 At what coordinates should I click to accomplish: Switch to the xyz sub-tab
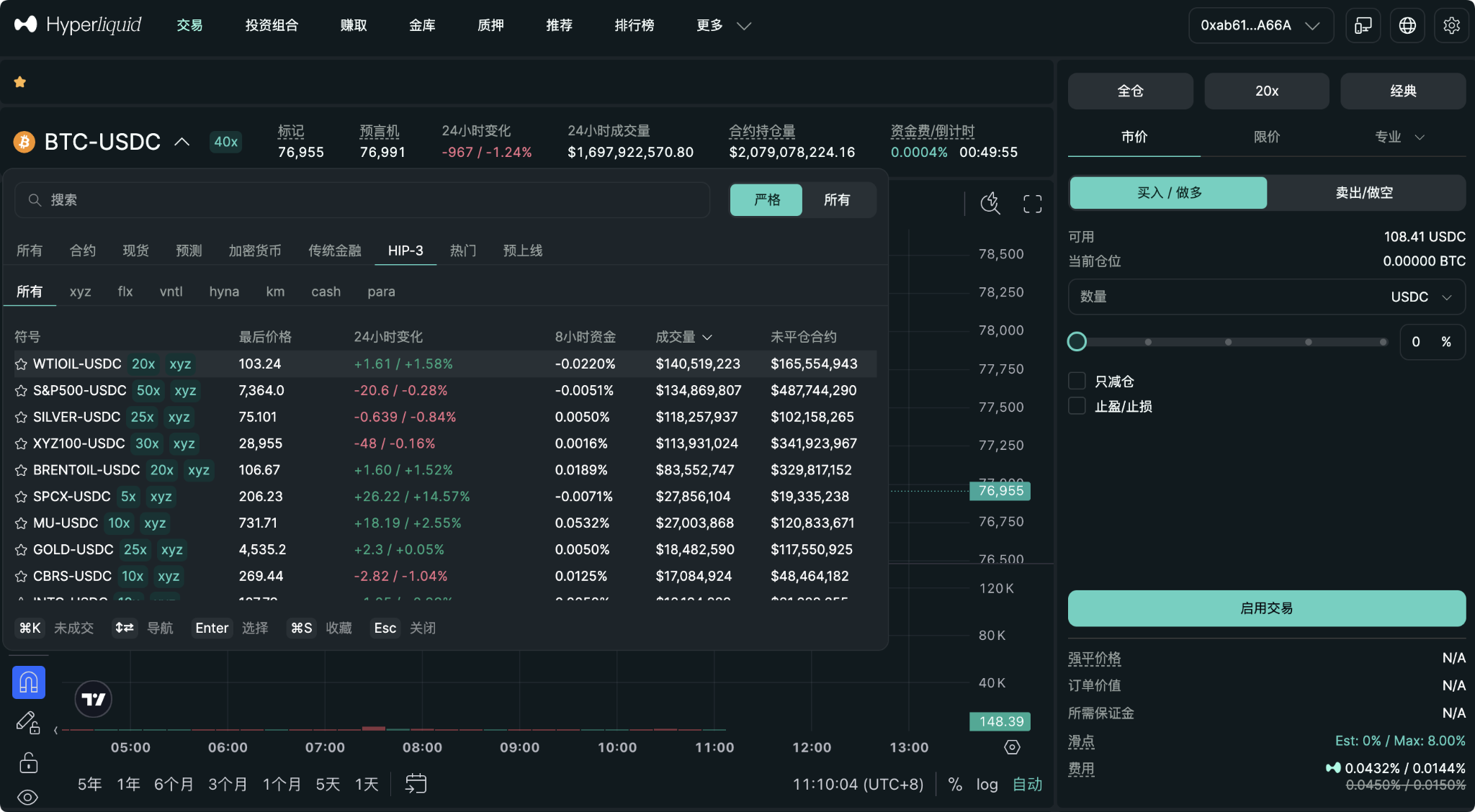(x=80, y=292)
